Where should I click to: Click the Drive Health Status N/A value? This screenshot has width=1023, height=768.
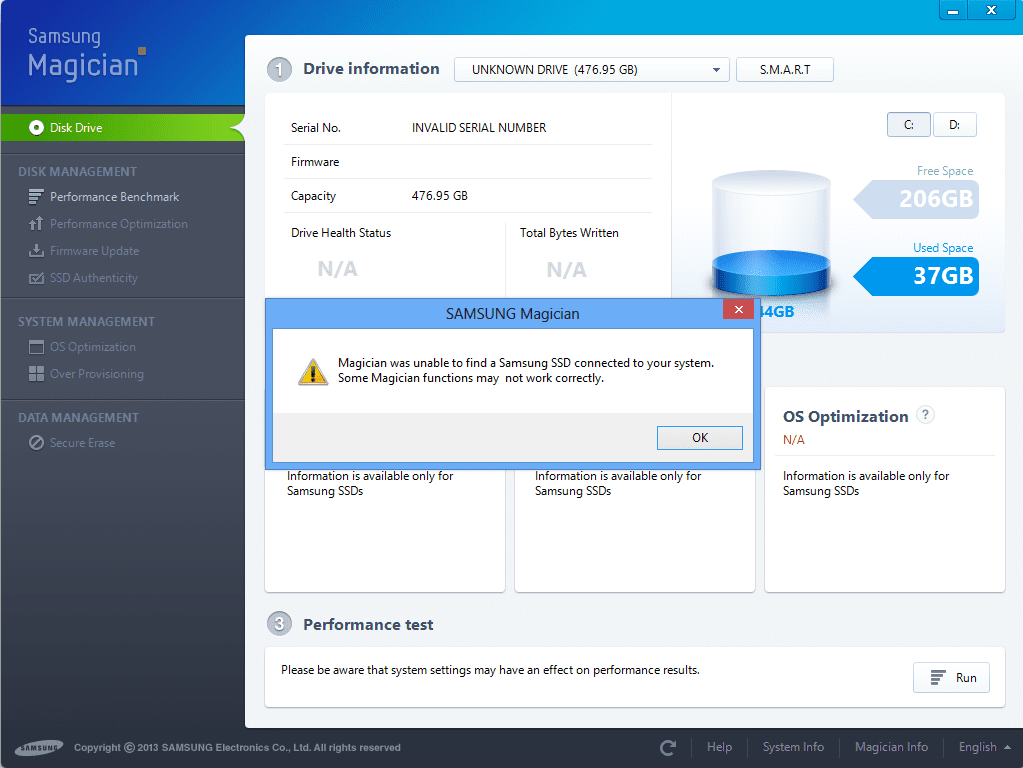(337, 269)
